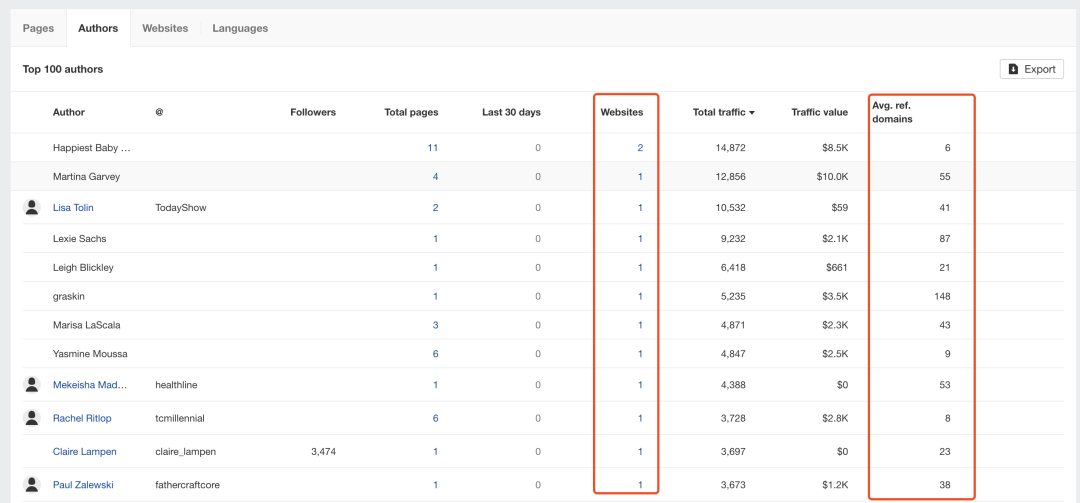Click Happiest Baby's websites count 2

(640, 148)
